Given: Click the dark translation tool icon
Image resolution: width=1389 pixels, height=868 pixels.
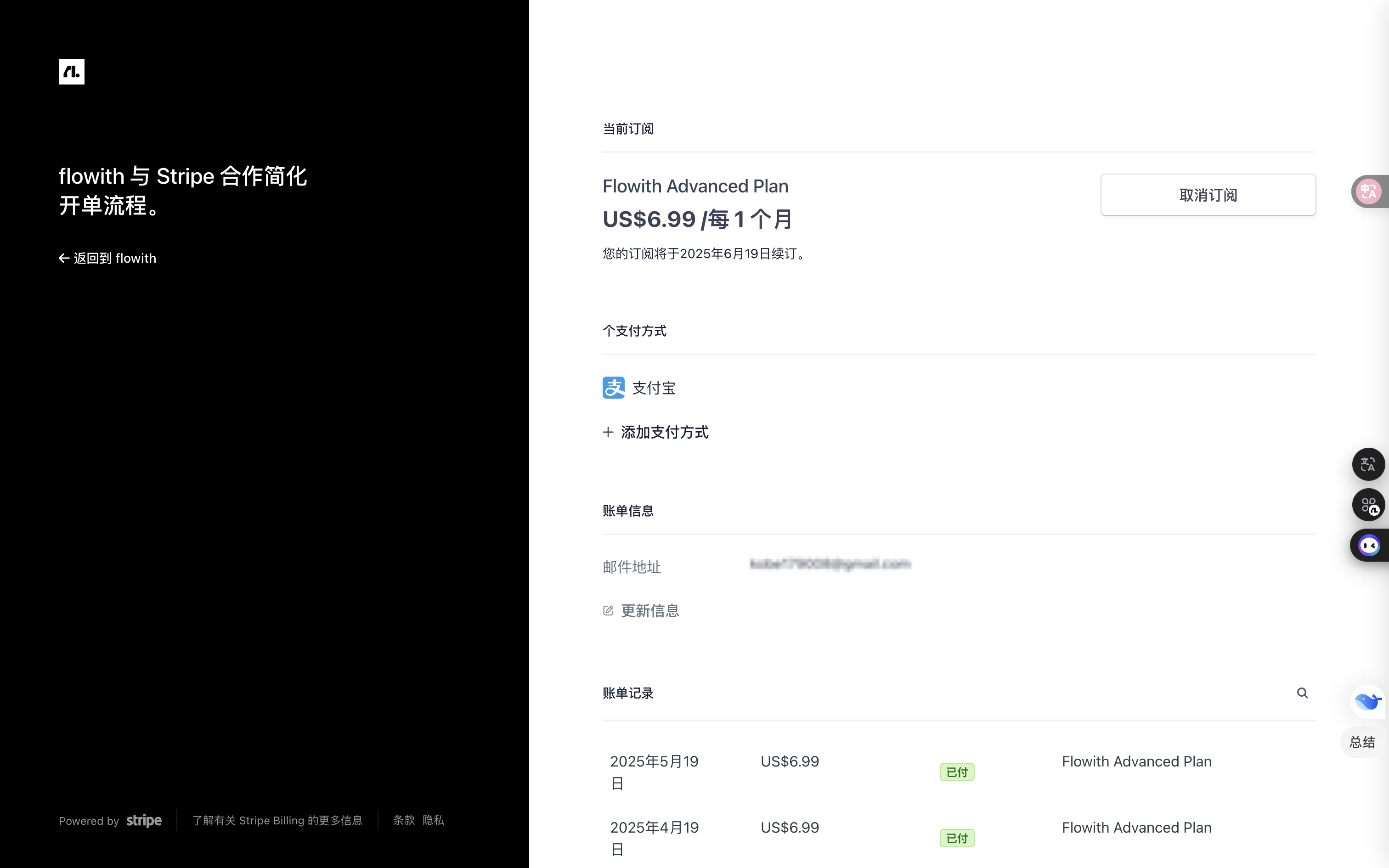Looking at the screenshot, I should 1368,464.
